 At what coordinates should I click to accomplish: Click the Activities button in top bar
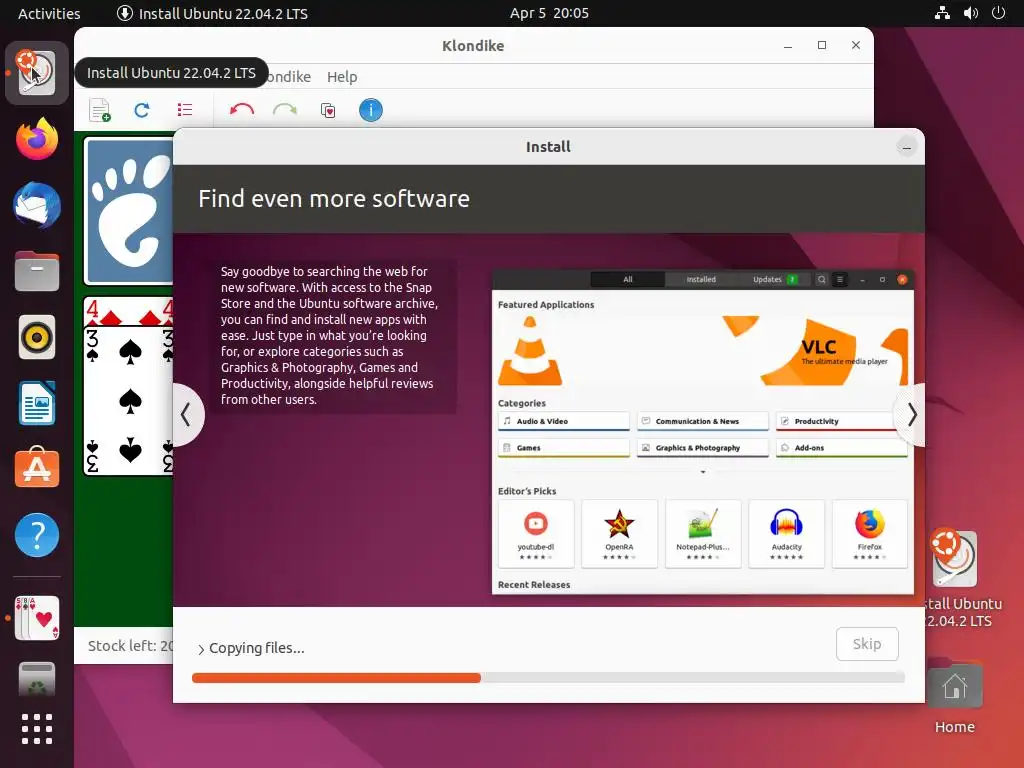[49, 13]
